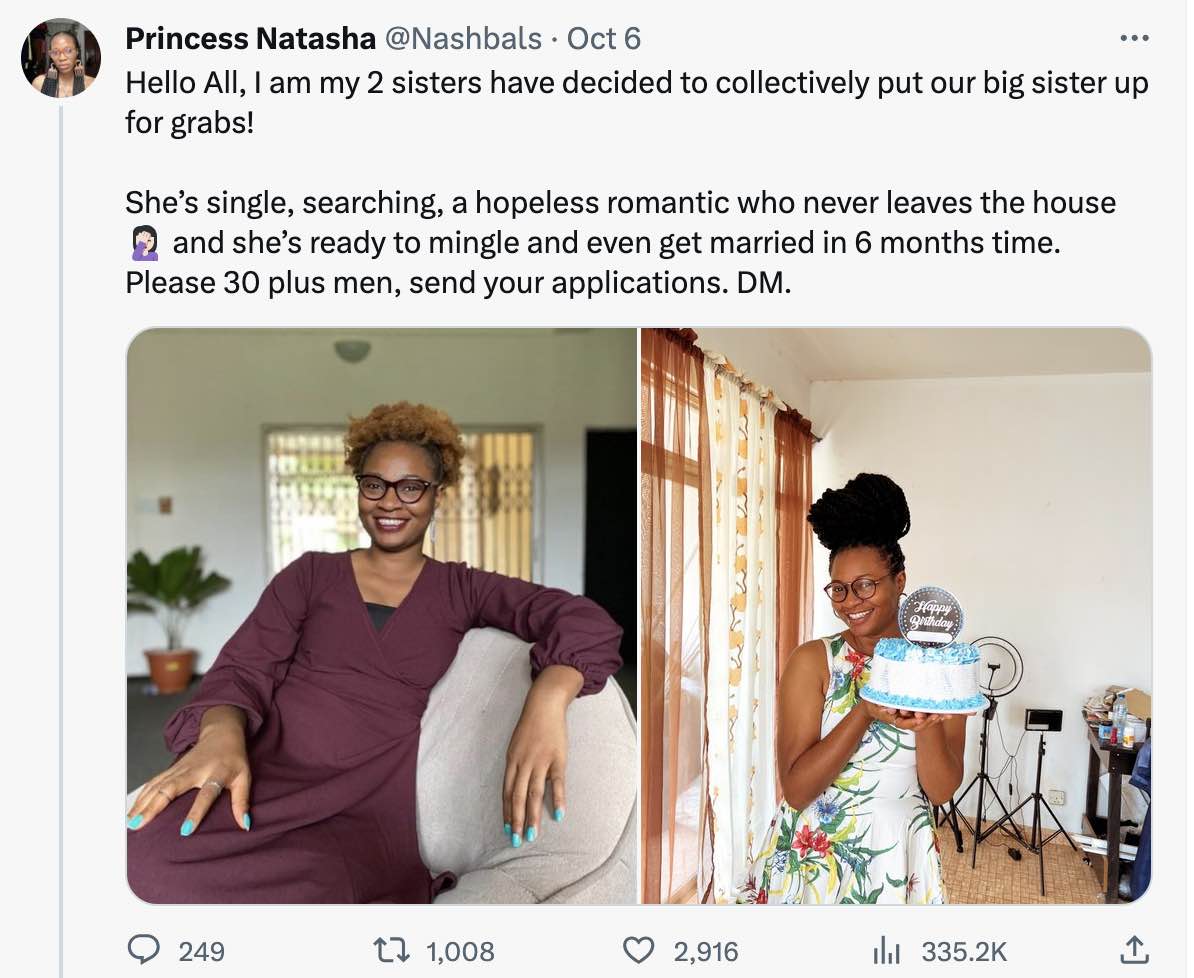Viewport: 1194px width, 978px height.
Task: Open the view analytics bar chart icon
Action: (x=886, y=950)
